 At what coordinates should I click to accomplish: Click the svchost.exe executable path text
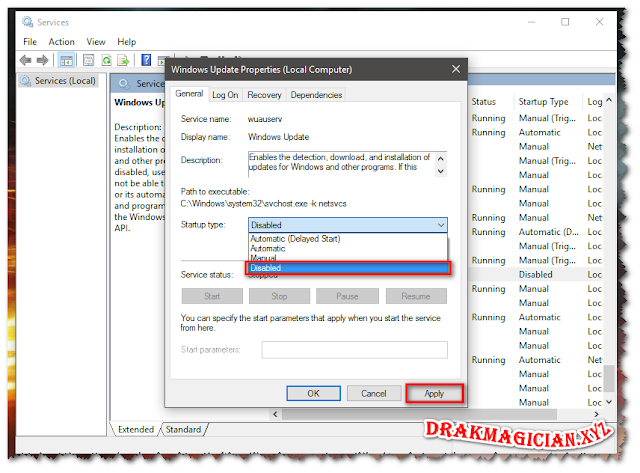tap(263, 204)
